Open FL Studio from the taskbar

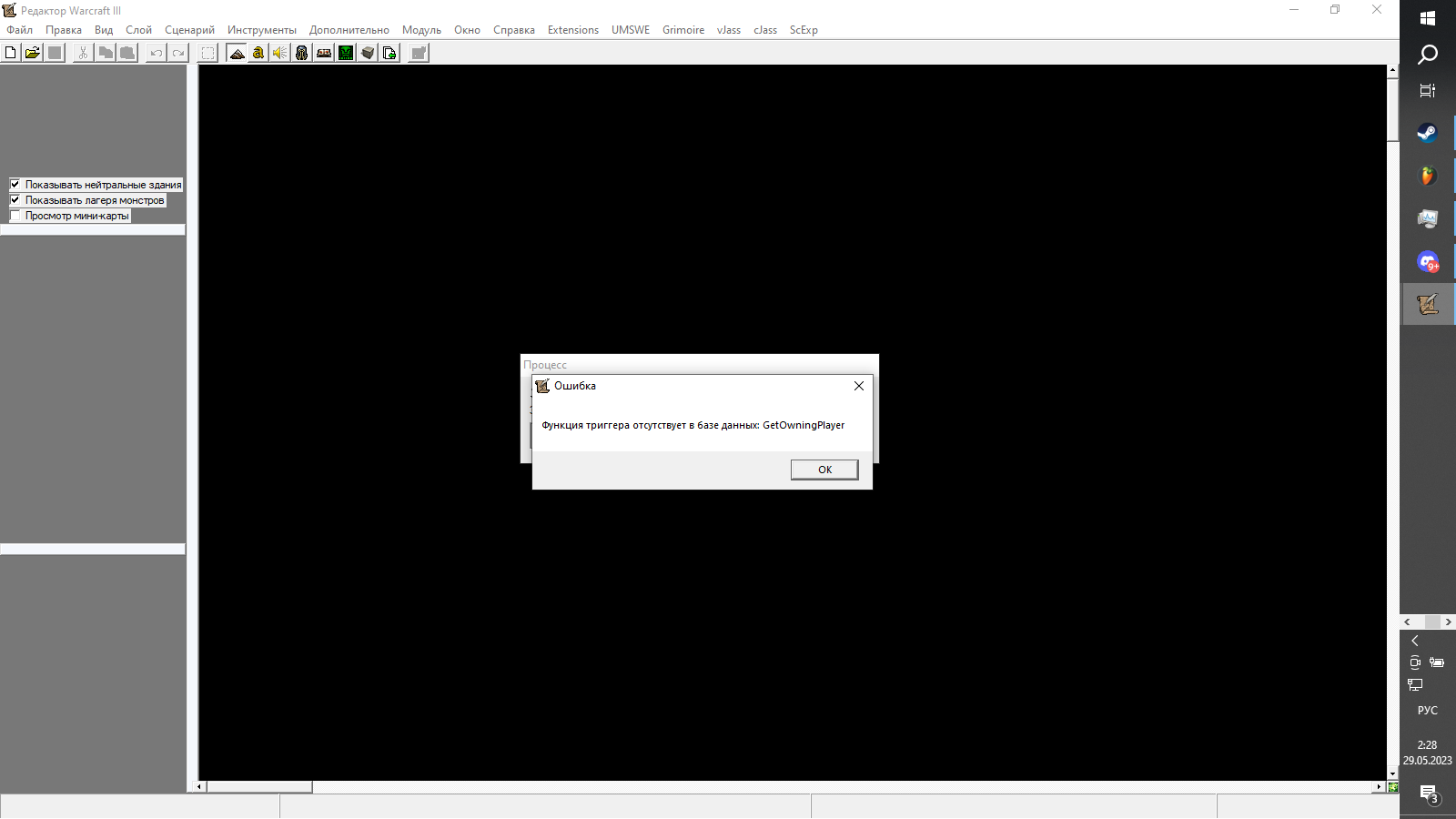(1428, 176)
